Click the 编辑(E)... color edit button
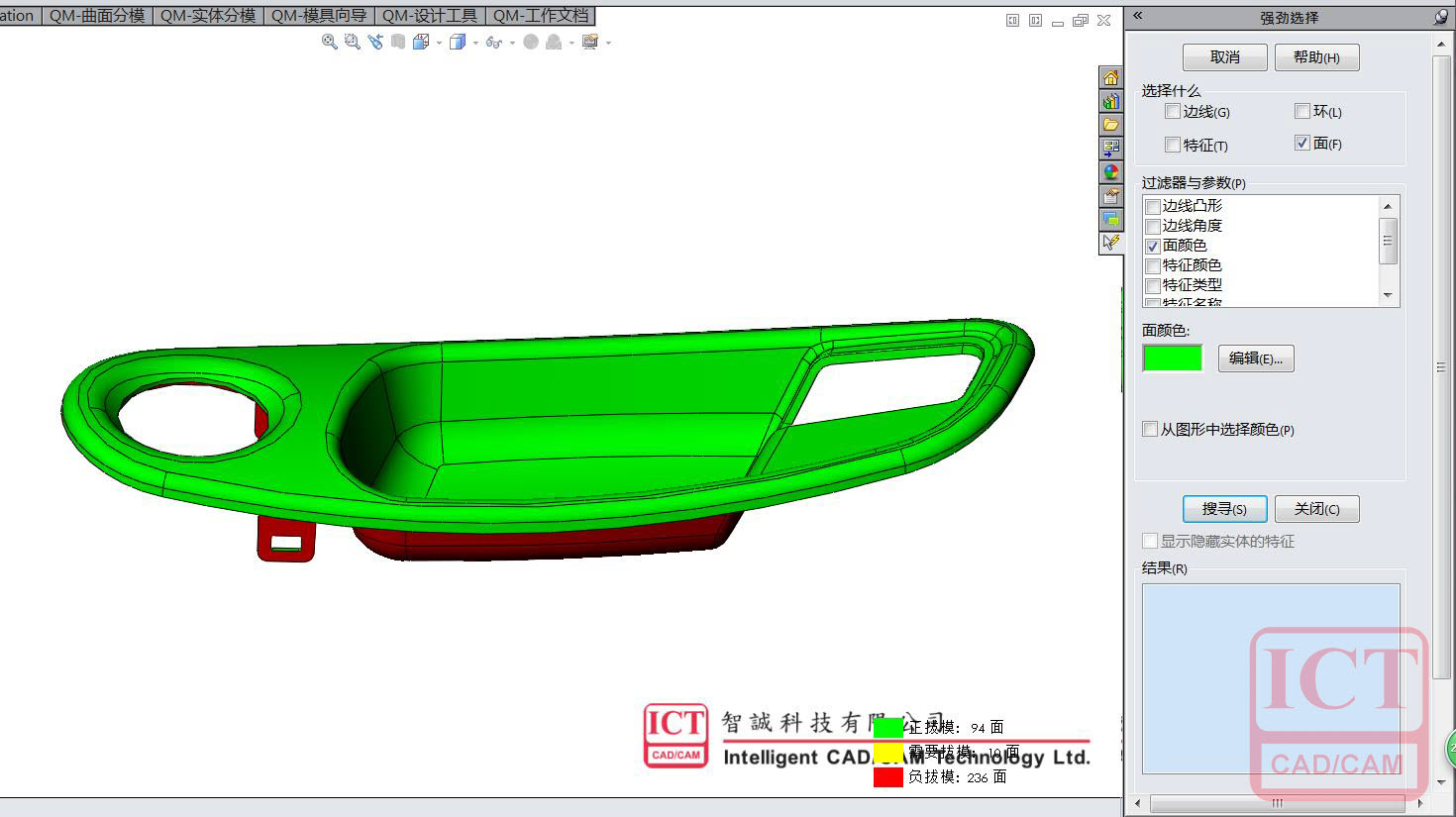Screen dimensions: 1456x817 (1255, 358)
